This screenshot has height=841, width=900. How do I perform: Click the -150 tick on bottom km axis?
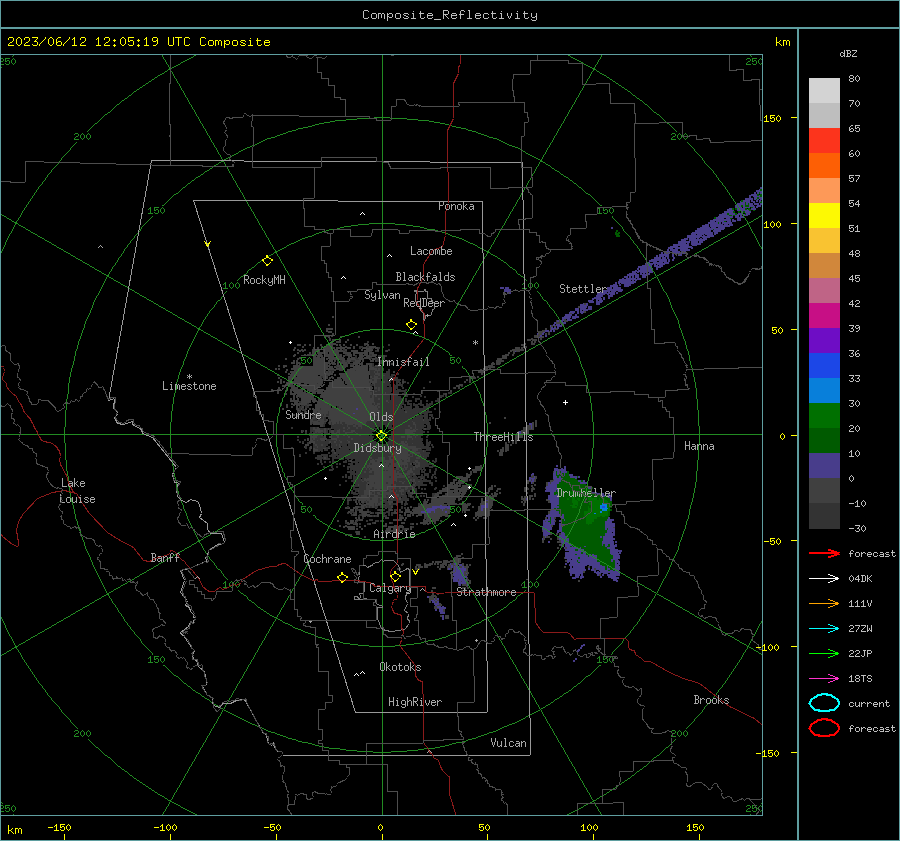tap(59, 827)
